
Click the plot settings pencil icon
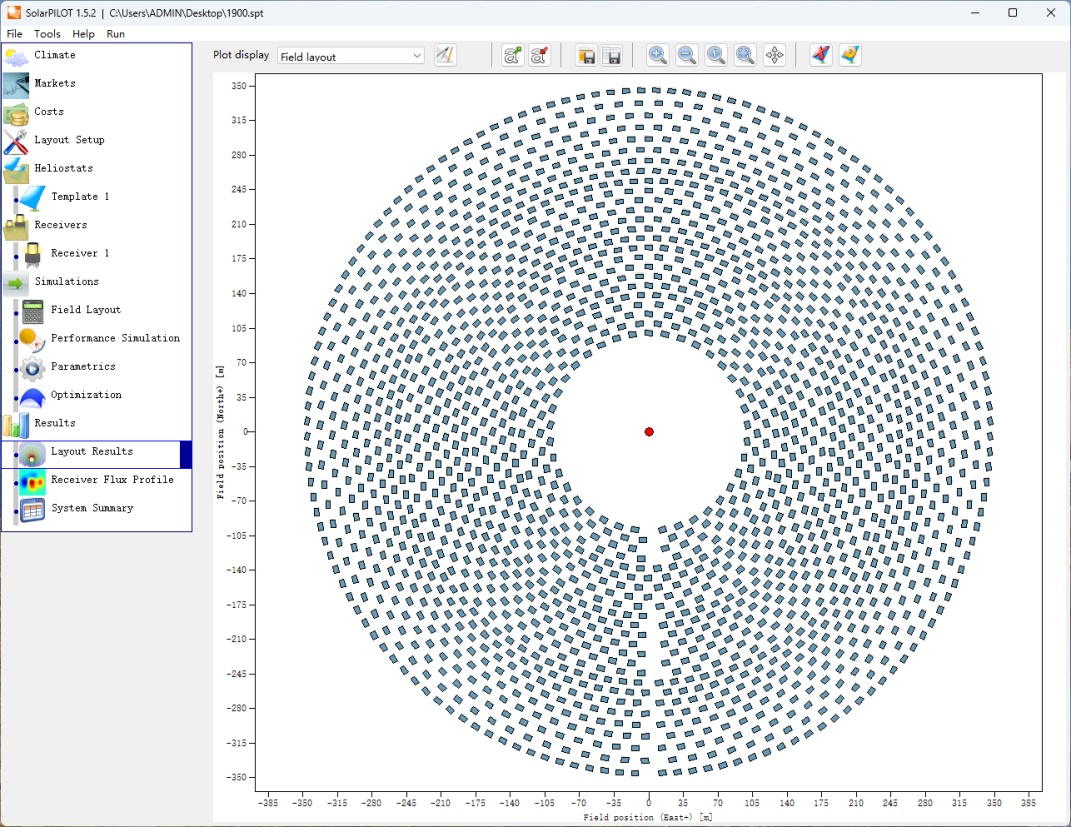coord(446,55)
